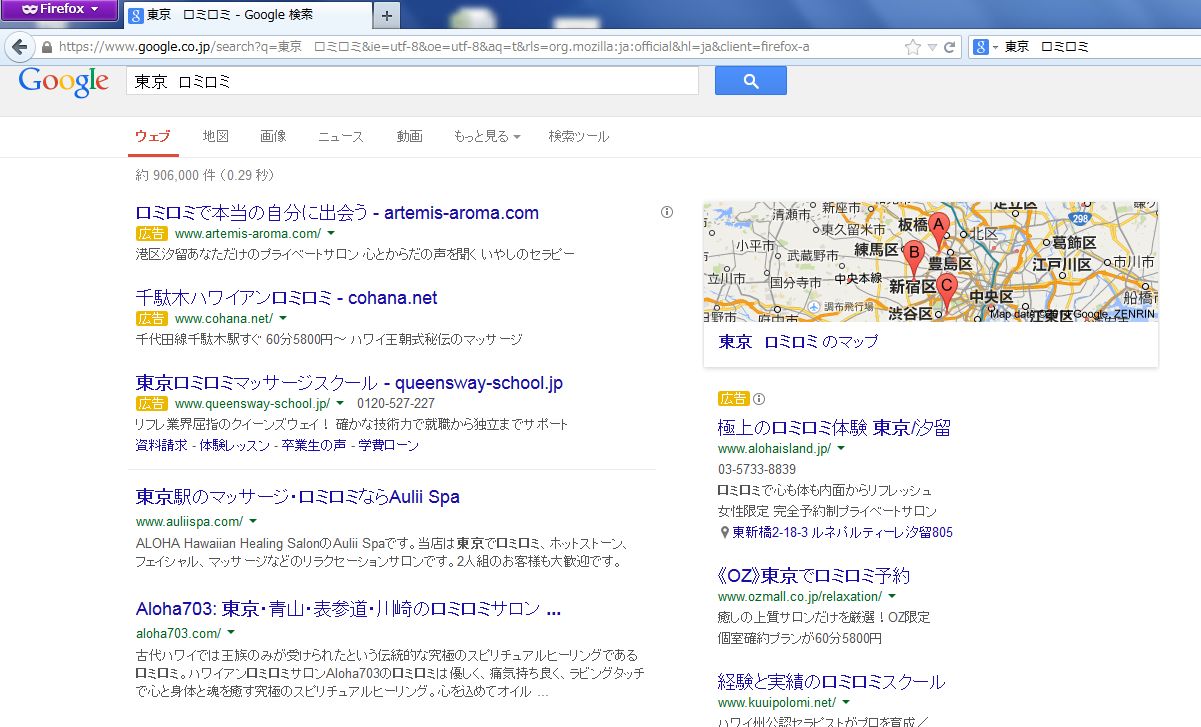Switch to the ニュース tab
This screenshot has height=727, width=1201.
tap(341, 136)
